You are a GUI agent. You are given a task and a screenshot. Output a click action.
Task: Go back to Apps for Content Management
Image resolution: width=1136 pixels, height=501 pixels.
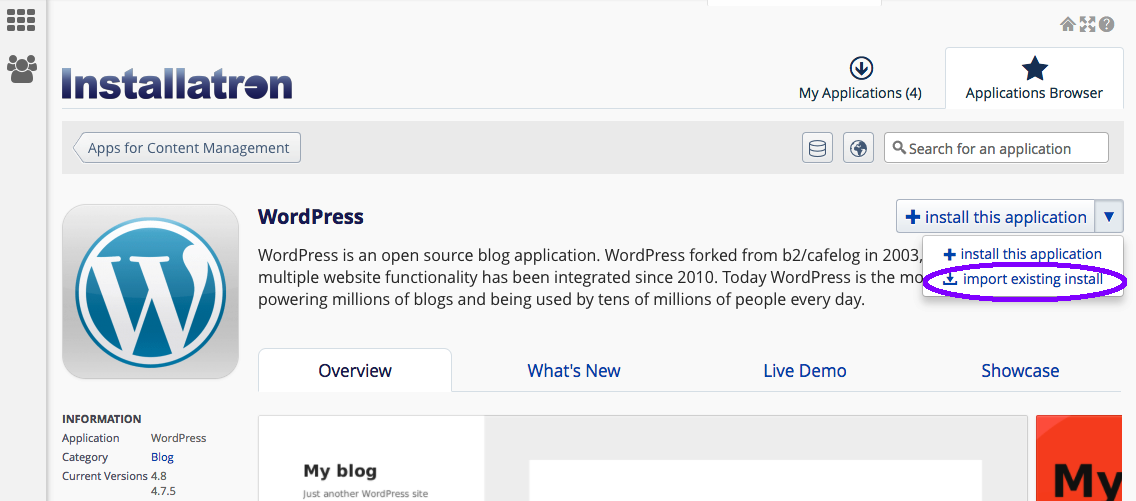point(187,148)
